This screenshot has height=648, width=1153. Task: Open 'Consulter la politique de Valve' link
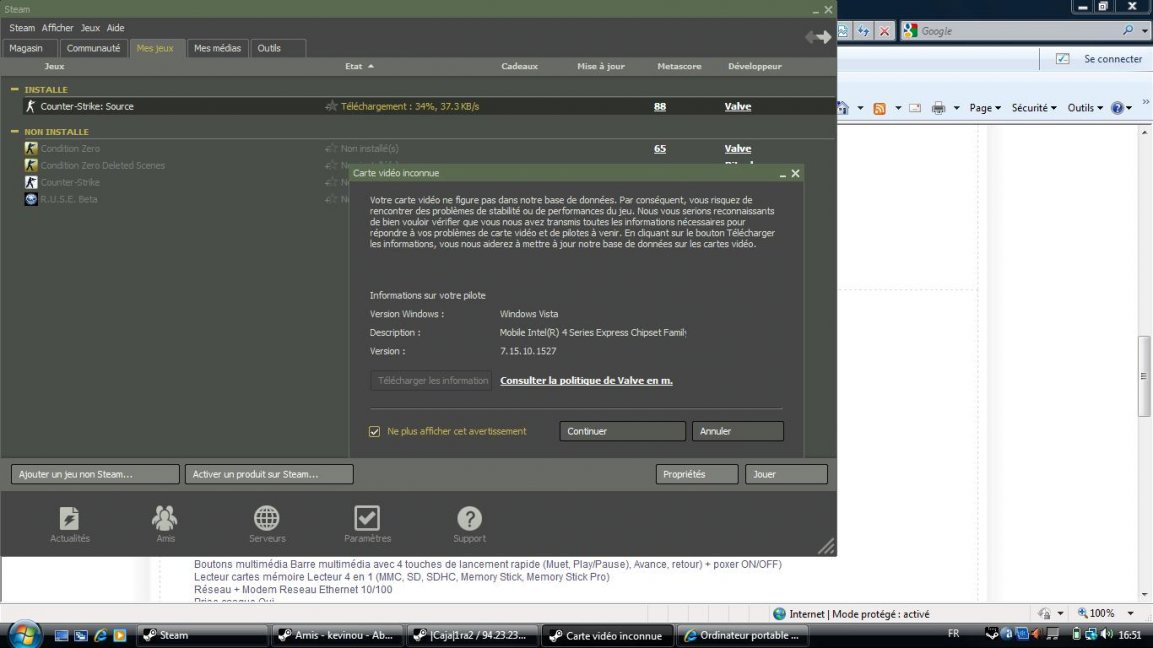click(586, 380)
